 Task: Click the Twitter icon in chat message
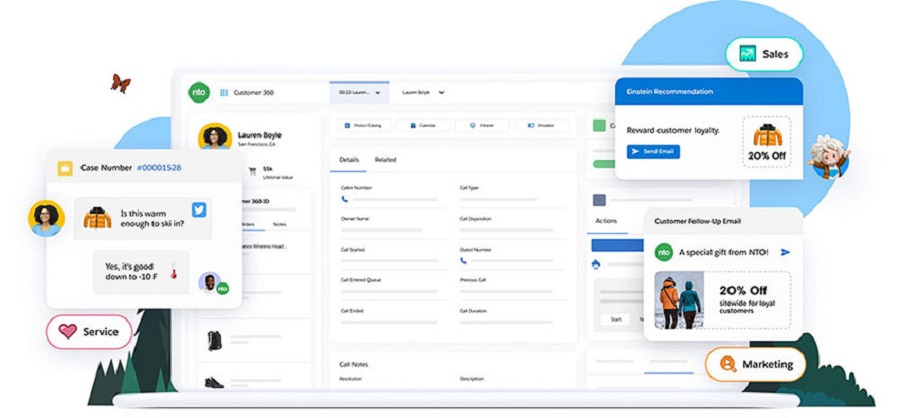click(x=198, y=210)
